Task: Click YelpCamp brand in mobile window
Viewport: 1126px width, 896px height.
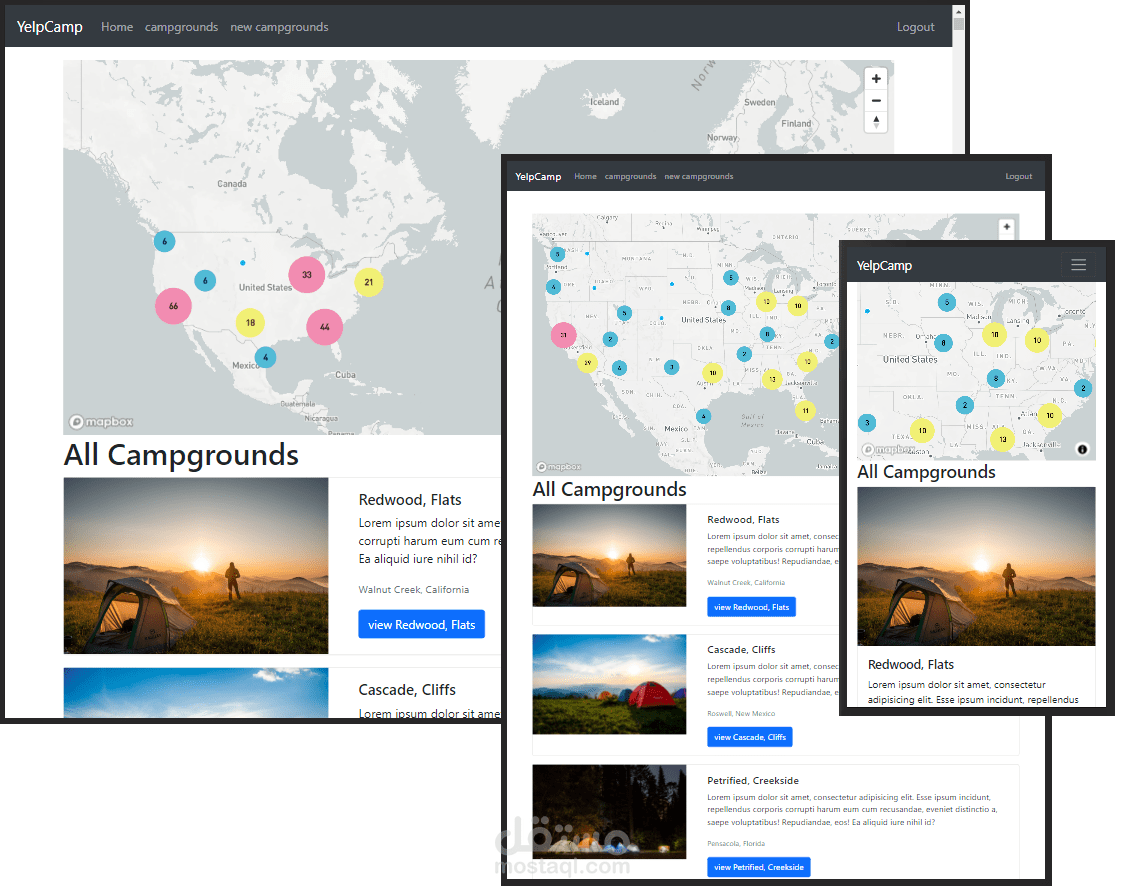Action: click(x=884, y=265)
